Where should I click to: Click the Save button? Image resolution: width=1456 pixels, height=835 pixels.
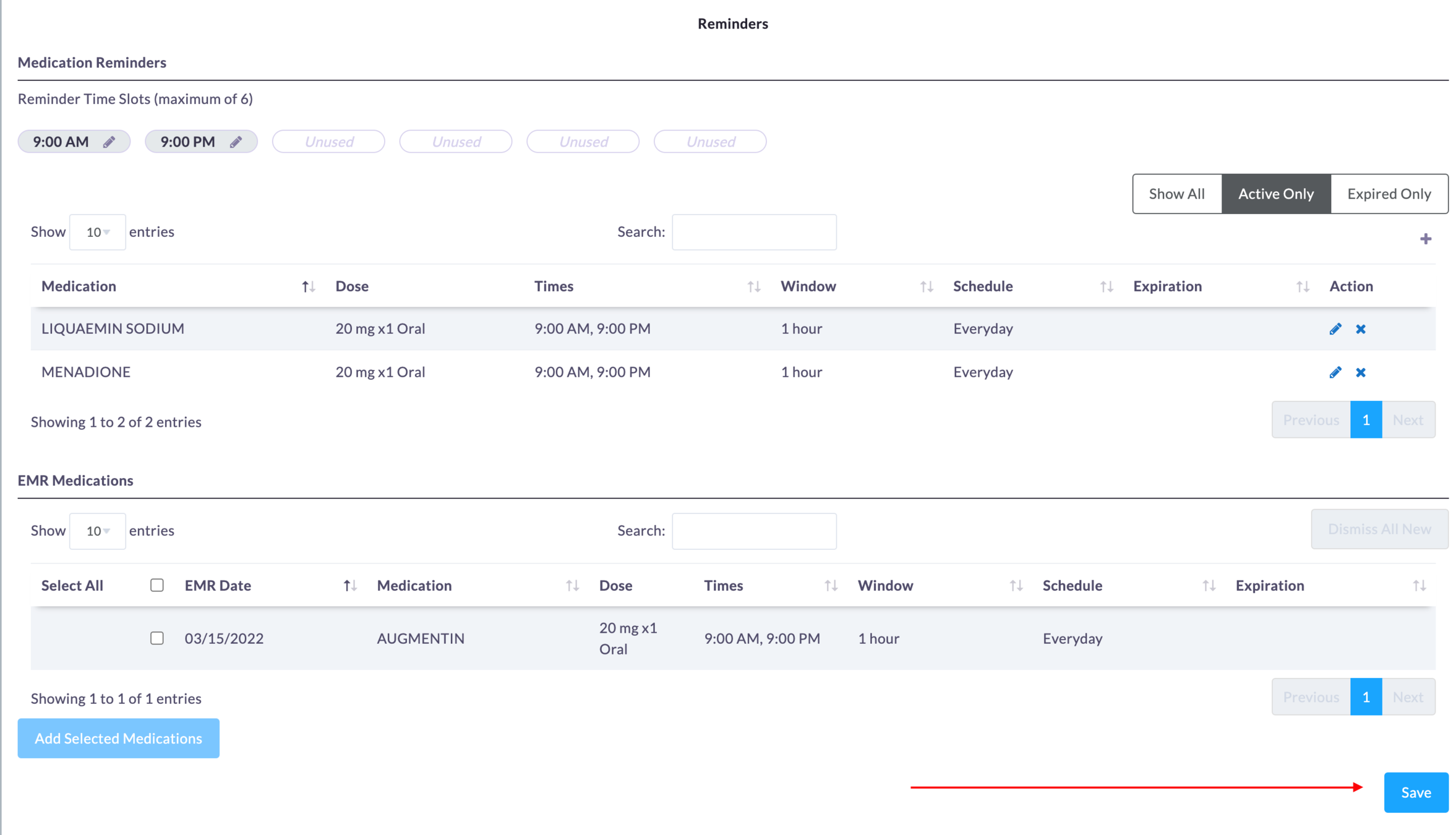click(1415, 792)
